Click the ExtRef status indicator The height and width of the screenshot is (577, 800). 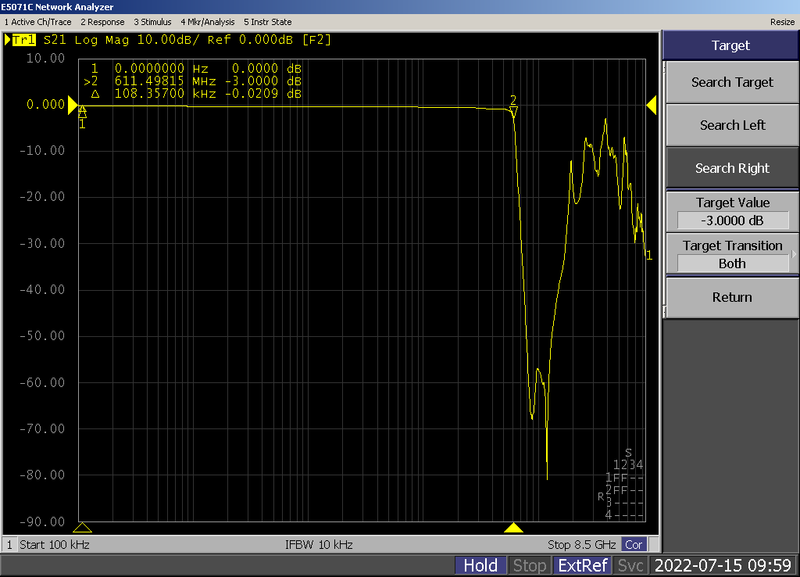click(583, 565)
